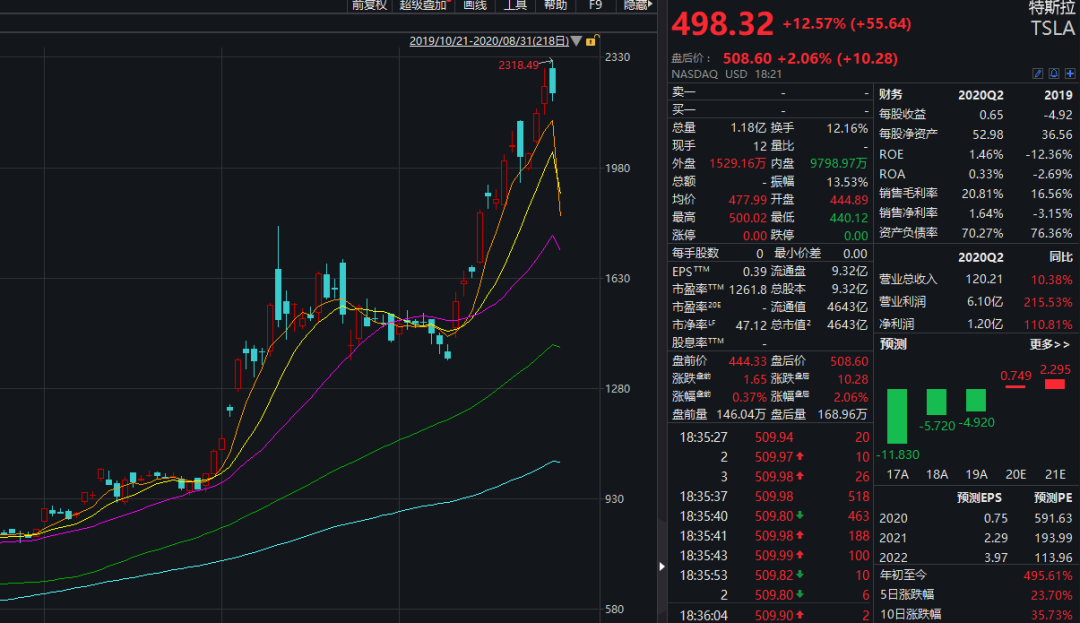Click the 销售毛利率 row label
Screen dimensions: 1080x623
point(908,193)
